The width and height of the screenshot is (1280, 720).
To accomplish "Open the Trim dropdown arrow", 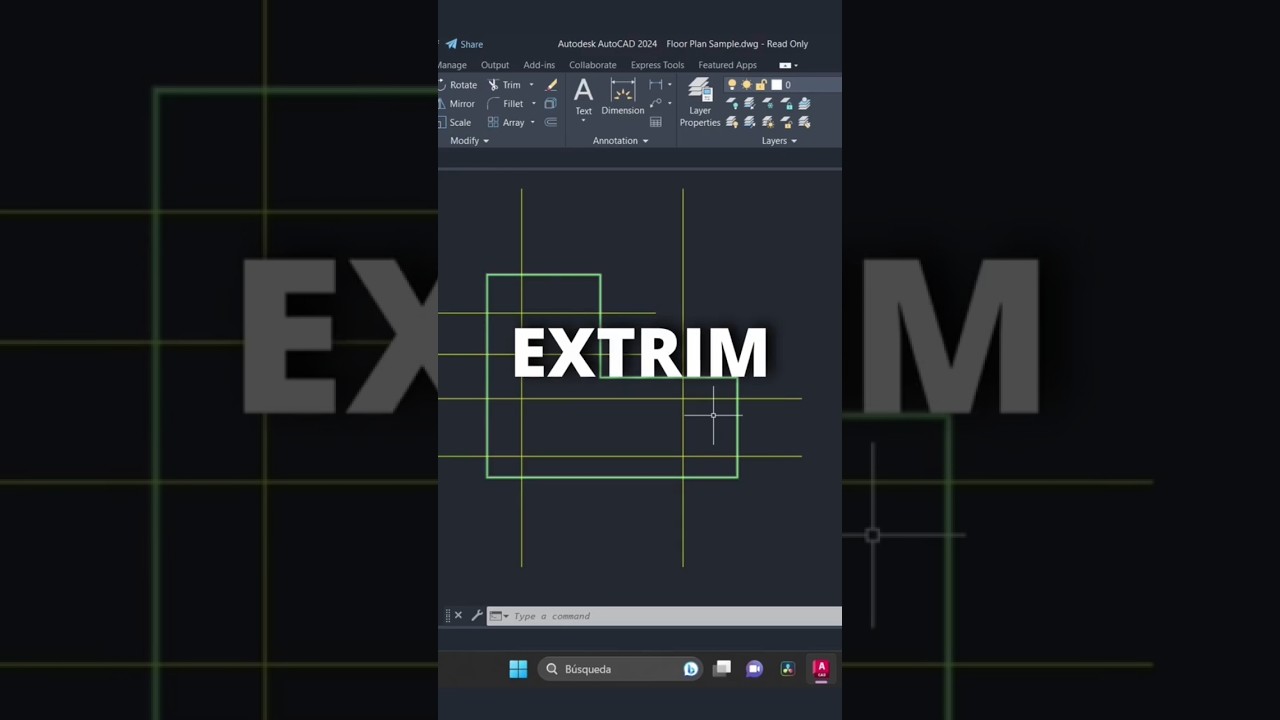I will [x=531, y=85].
